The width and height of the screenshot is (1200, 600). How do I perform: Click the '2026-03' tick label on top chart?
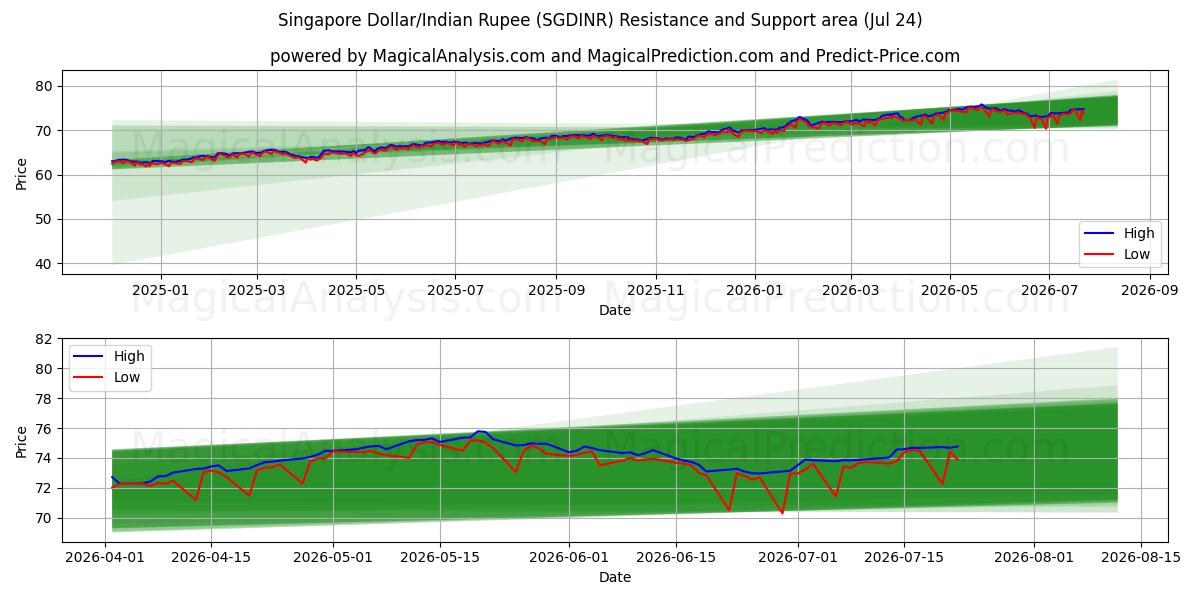coord(850,290)
